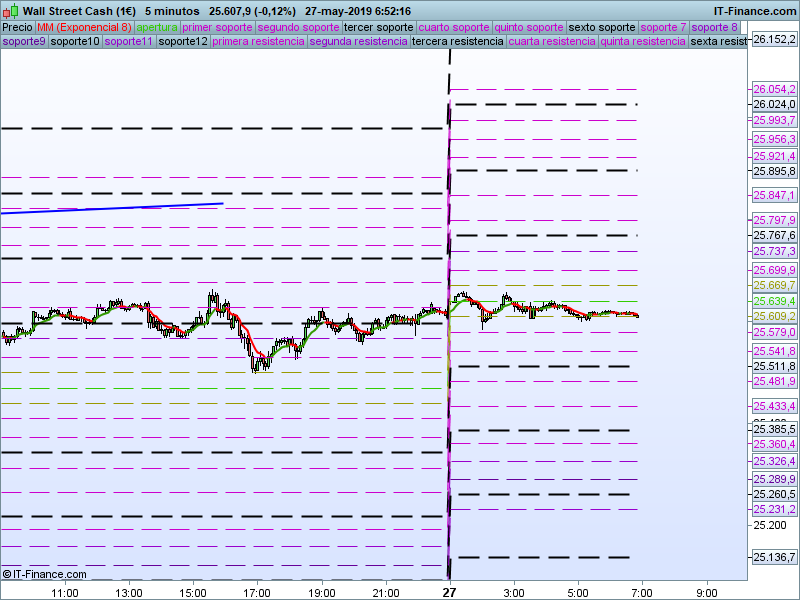
Task: Click the 25.260,5 price label
Action: click(x=774, y=494)
